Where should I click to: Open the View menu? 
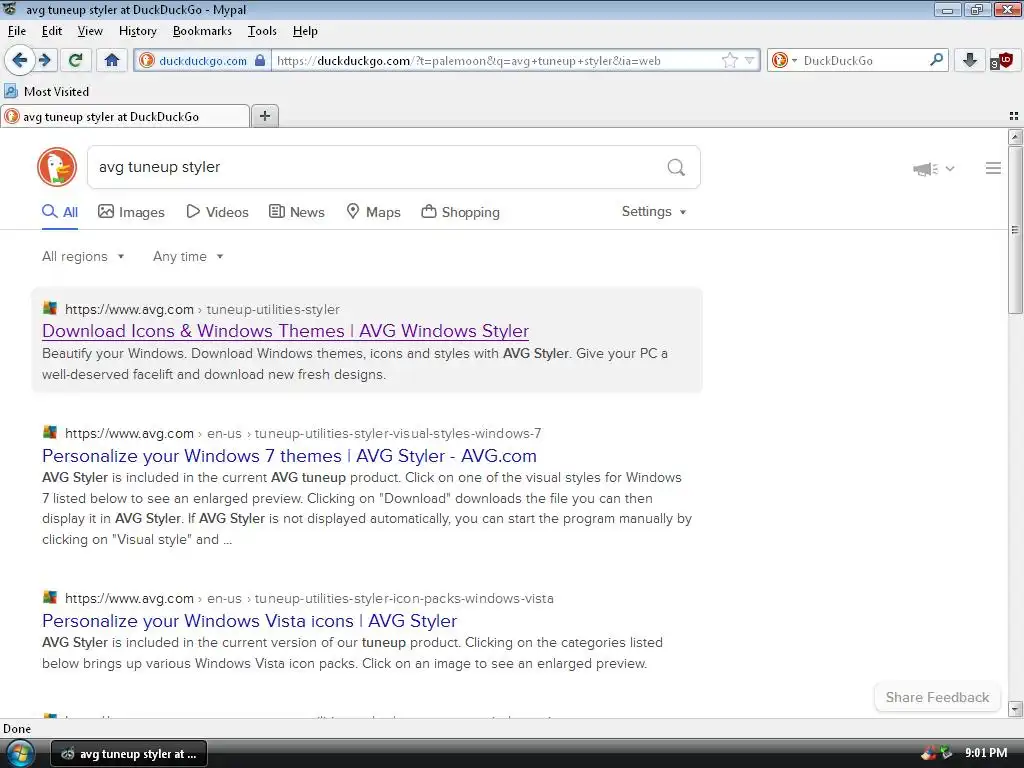point(90,31)
